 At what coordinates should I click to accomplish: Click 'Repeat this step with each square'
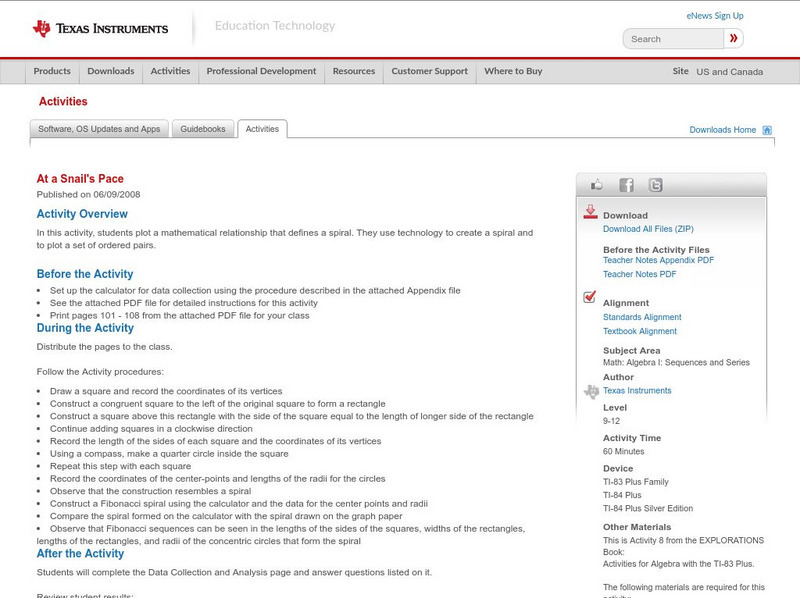point(120,466)
